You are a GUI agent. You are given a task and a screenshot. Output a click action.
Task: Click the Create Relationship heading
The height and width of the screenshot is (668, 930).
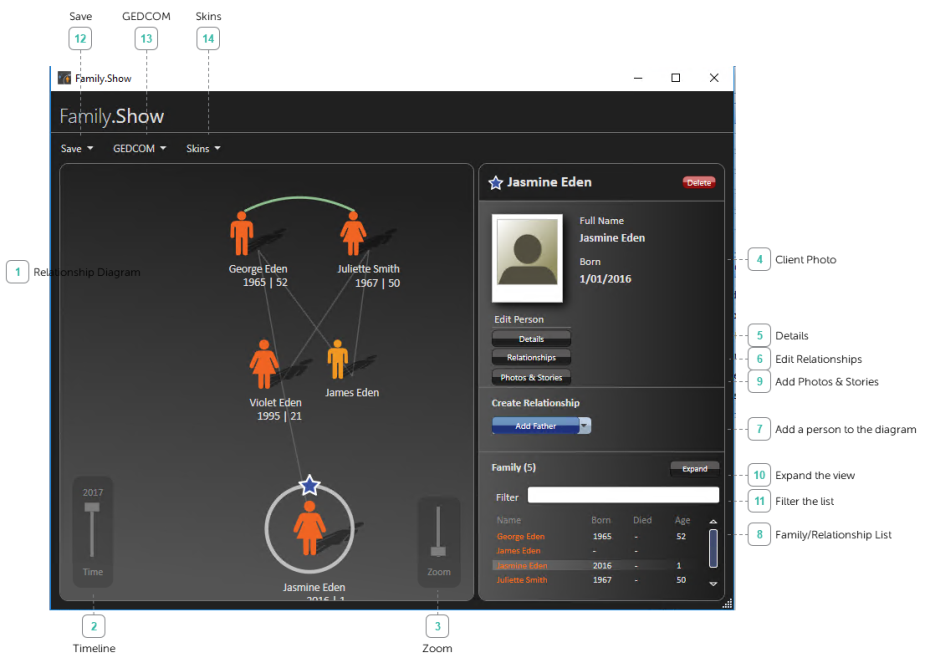click(536, 403)
